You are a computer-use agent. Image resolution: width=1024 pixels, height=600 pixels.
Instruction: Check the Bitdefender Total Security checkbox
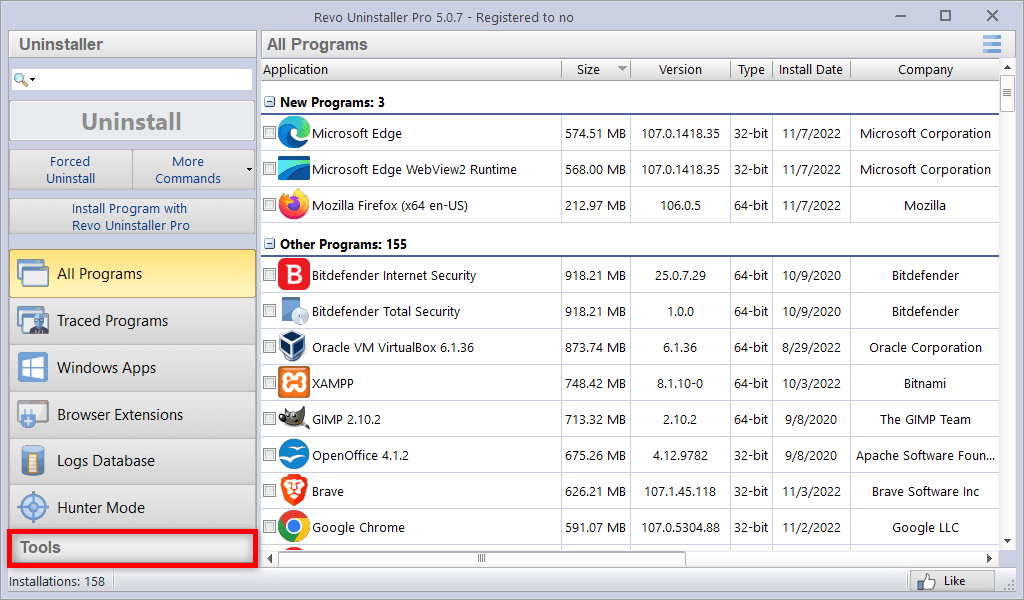click(x=269, y=310)
